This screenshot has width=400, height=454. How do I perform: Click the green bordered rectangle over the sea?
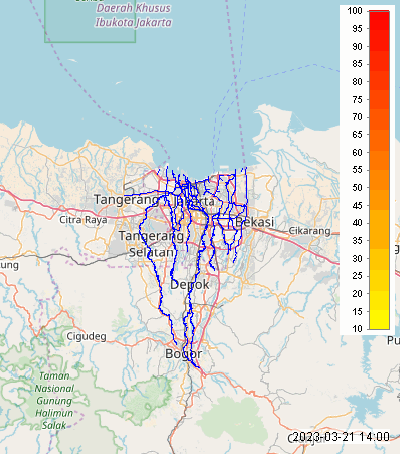(x=90, y=21)
